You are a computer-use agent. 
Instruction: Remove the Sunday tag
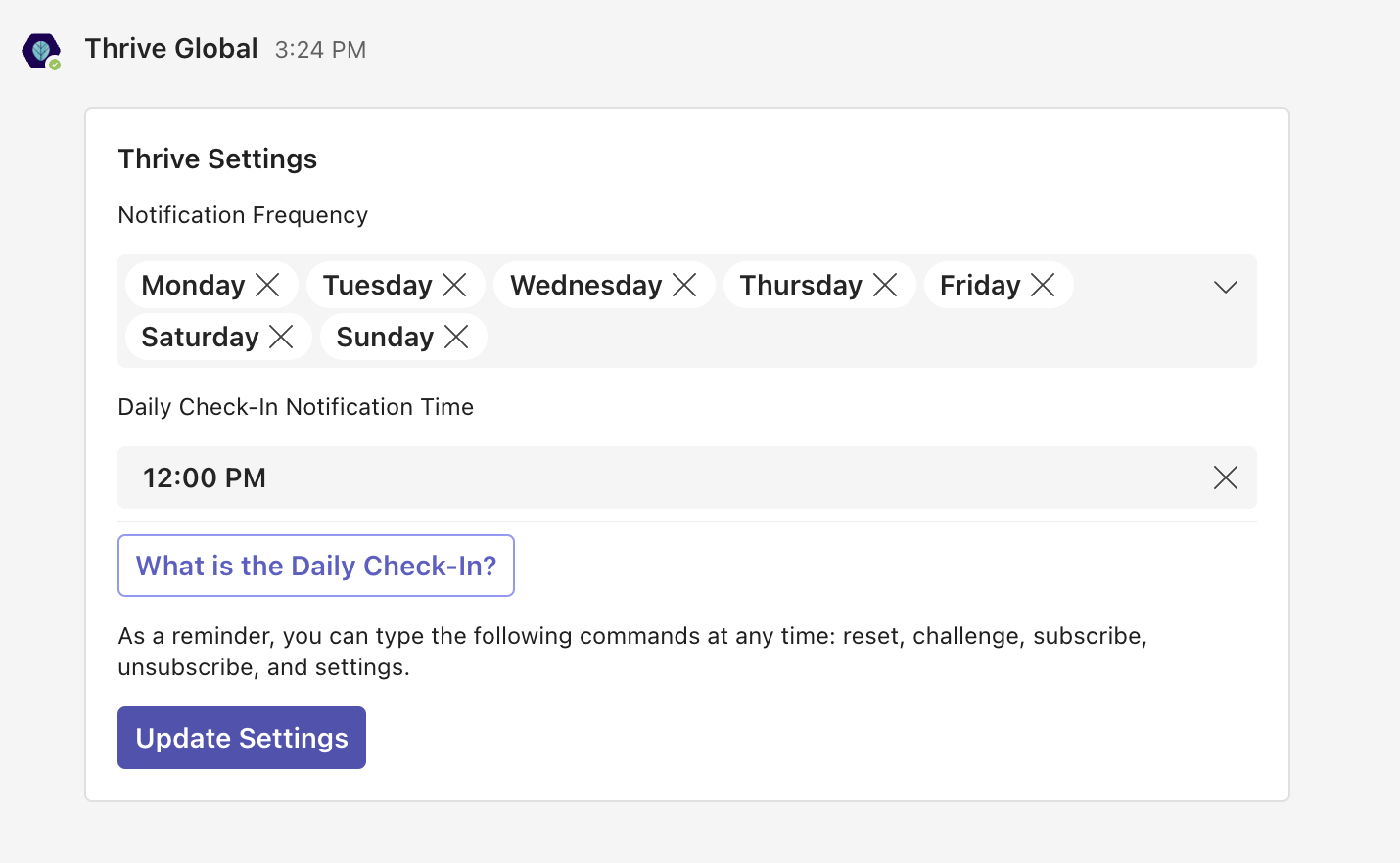point(456,337)
